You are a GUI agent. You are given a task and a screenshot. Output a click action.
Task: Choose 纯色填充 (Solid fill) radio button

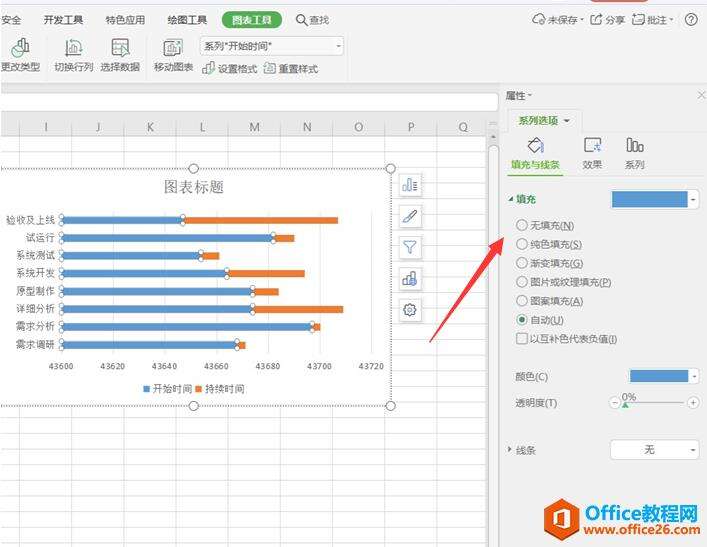tap(522, 244)
